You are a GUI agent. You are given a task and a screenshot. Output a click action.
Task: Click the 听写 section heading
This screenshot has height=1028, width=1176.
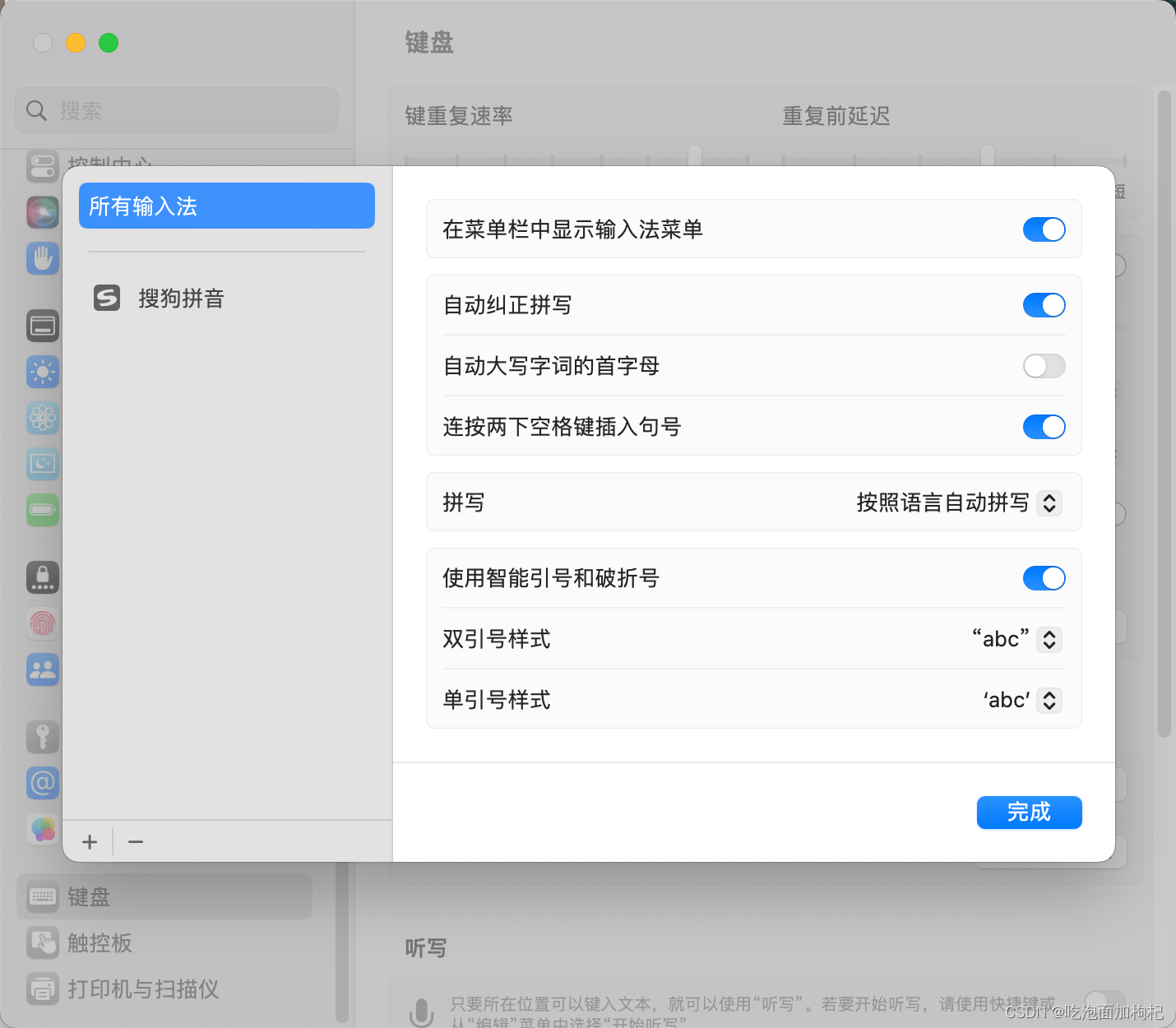coord(426,948)
